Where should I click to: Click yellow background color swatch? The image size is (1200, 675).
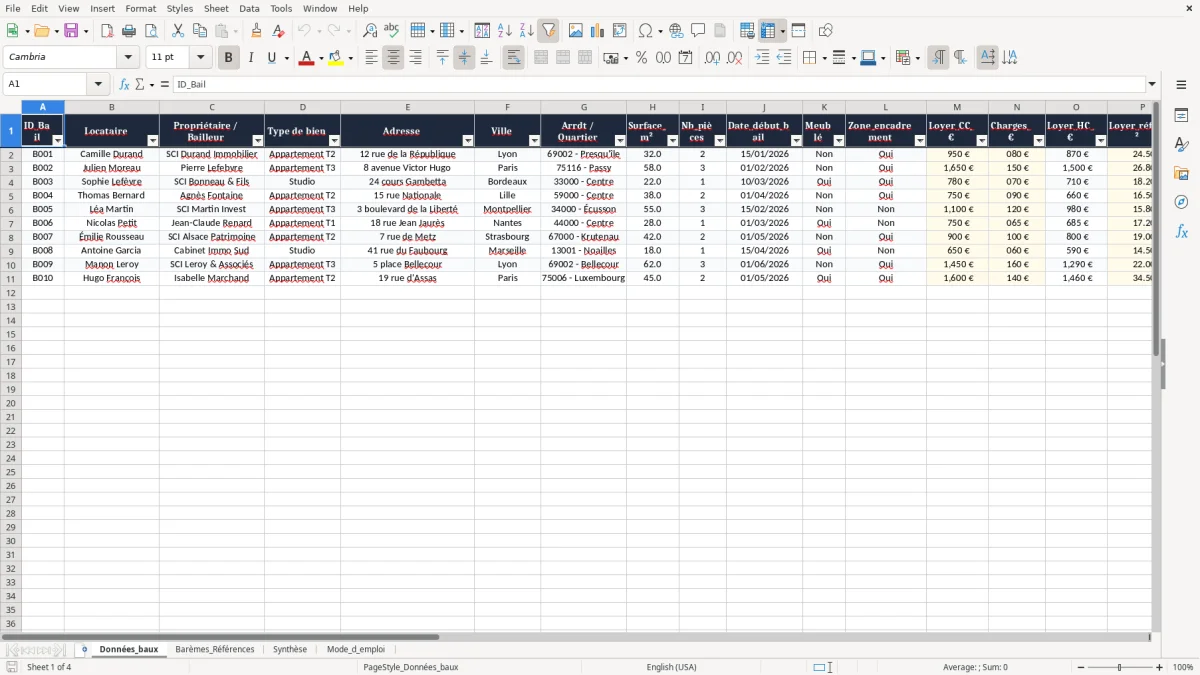coord(335,59)
